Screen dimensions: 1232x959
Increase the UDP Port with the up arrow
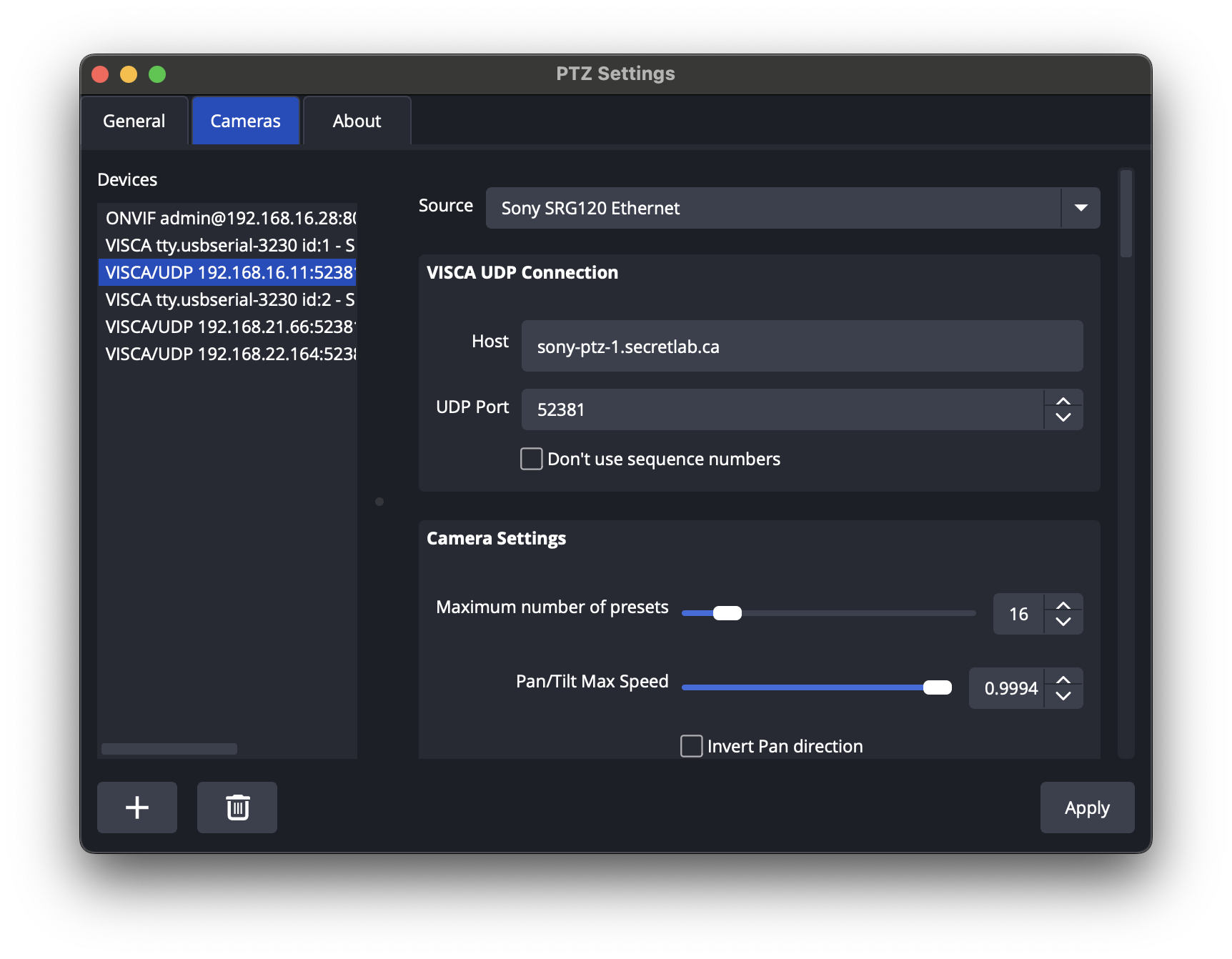(x=1063, y=400)
